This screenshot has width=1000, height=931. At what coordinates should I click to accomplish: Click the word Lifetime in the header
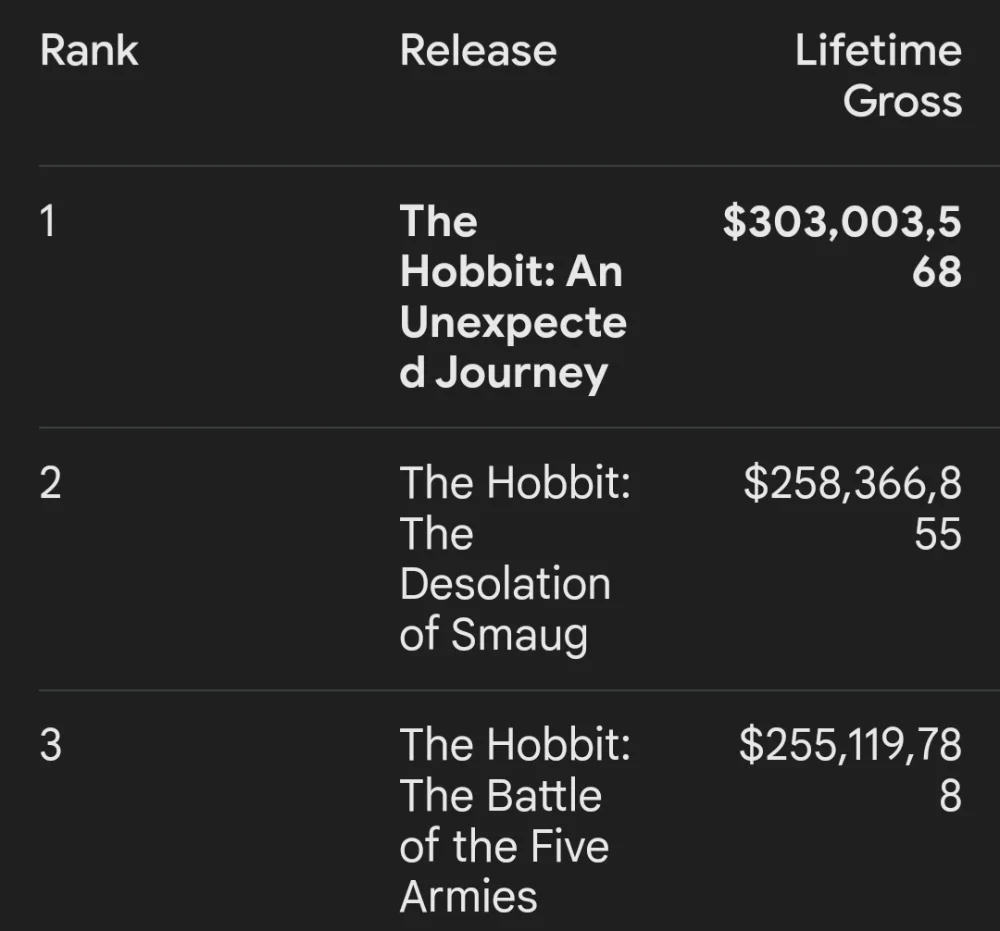[x=878, y=50]
